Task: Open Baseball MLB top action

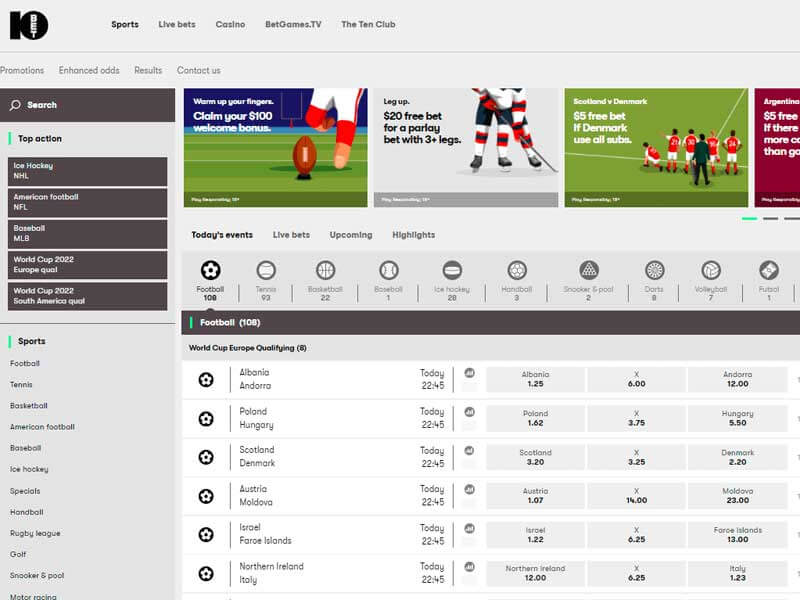Action: pos(87,234)
